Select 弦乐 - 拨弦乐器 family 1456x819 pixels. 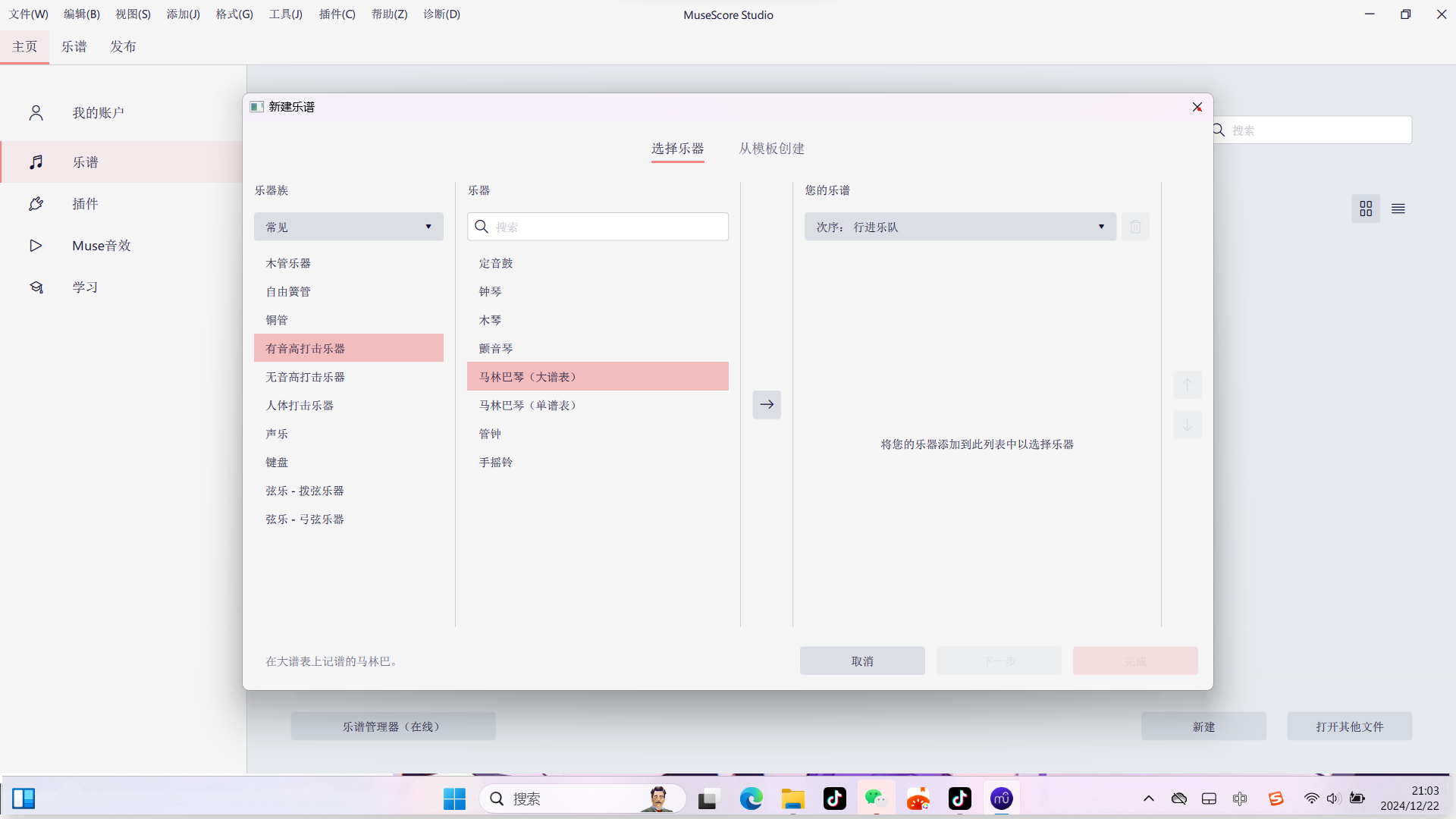coord(349,491)
